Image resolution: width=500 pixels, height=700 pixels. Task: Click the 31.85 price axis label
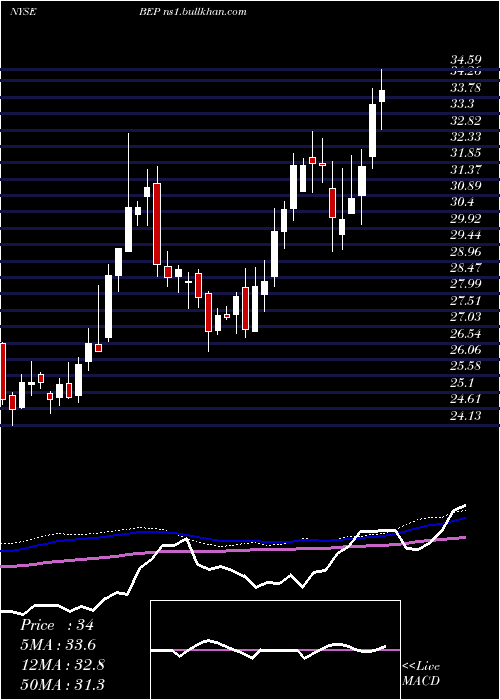coord(466,153)
